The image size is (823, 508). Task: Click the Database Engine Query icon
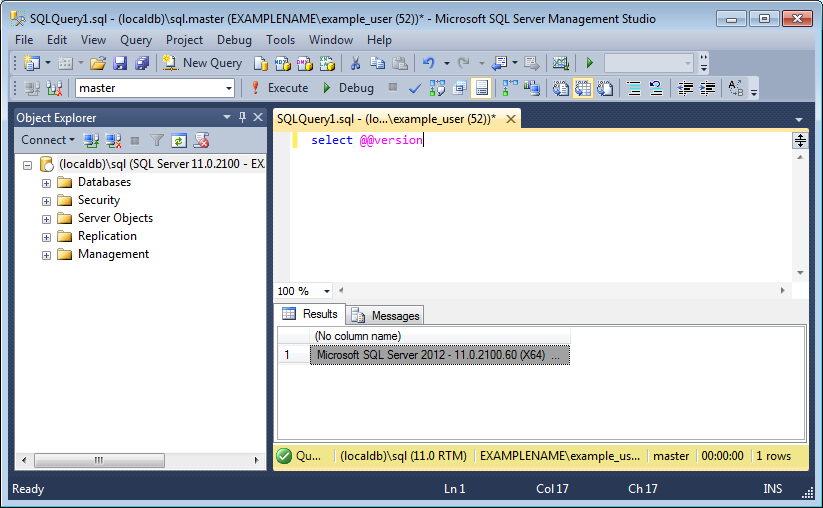(x=261, y=64)
